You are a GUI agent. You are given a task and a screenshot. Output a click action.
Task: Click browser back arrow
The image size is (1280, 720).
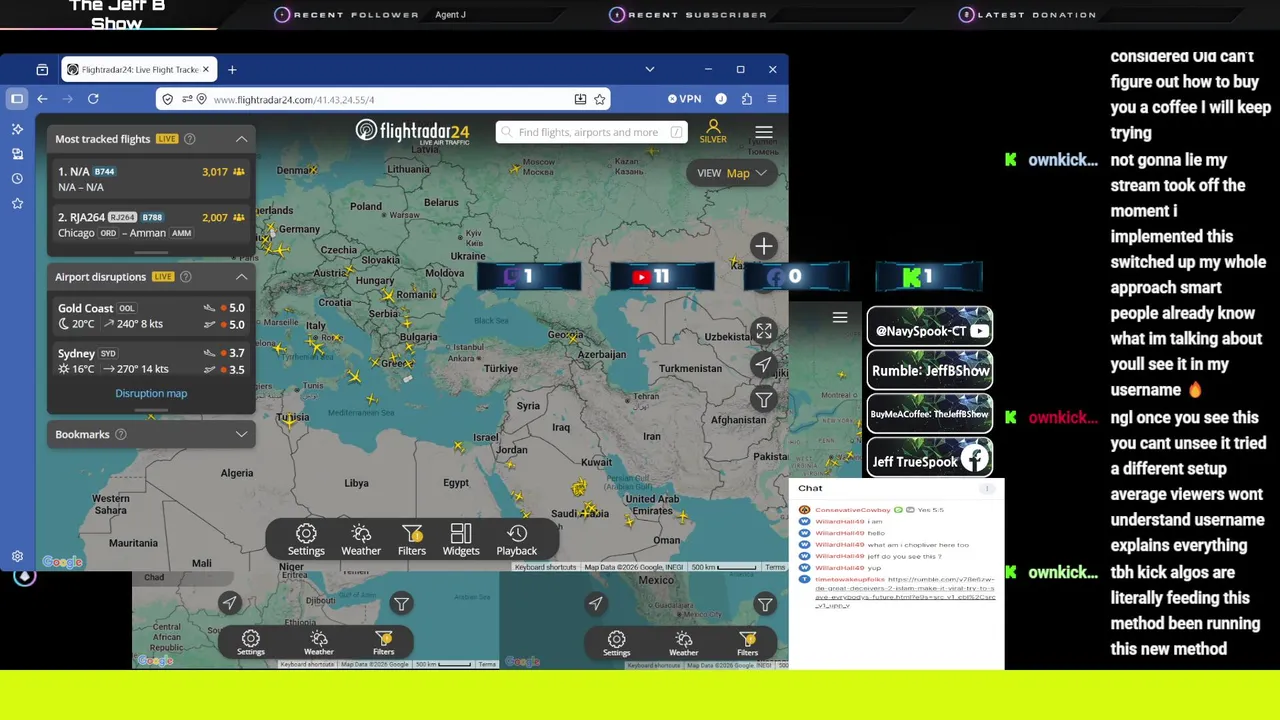click(x=42, y=99)
